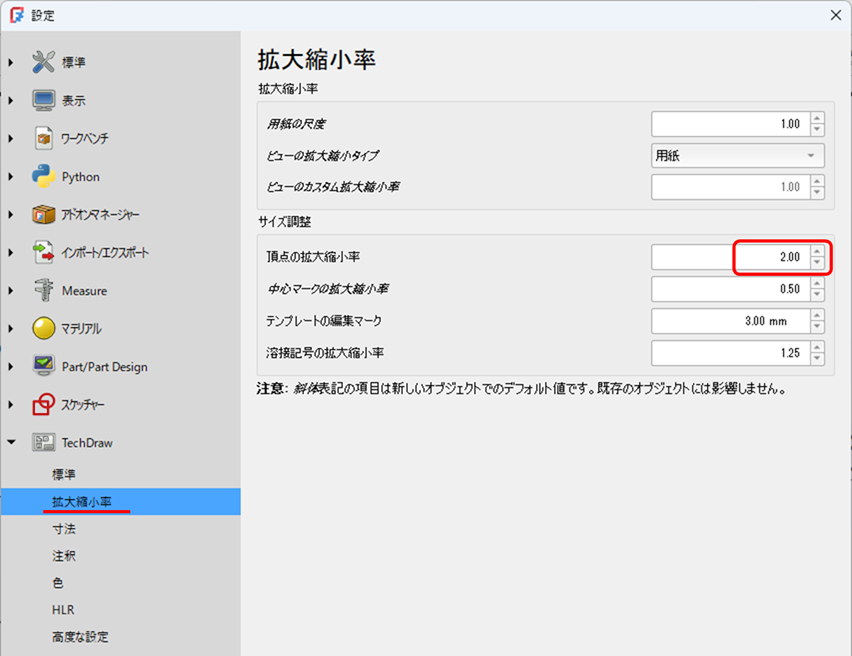Open the 寸法 sub-page
Image resolution: width=852 pixels, height=656 pixels.
coord(64,529)
